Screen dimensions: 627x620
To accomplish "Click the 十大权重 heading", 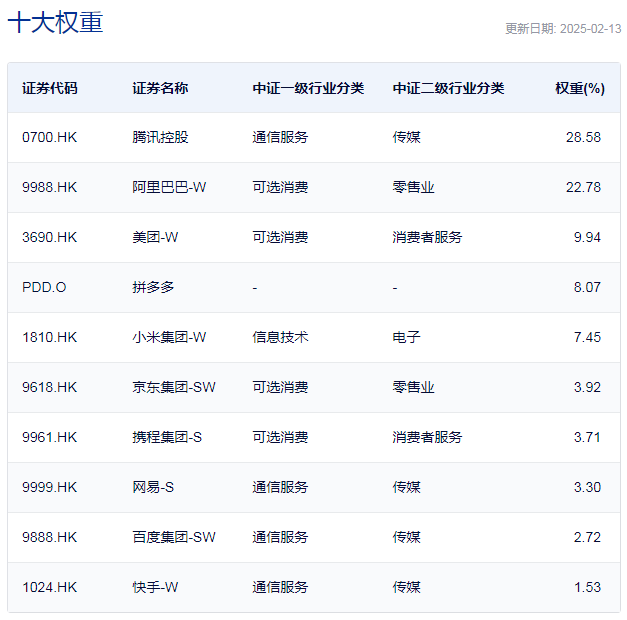I will click(56, 22).
